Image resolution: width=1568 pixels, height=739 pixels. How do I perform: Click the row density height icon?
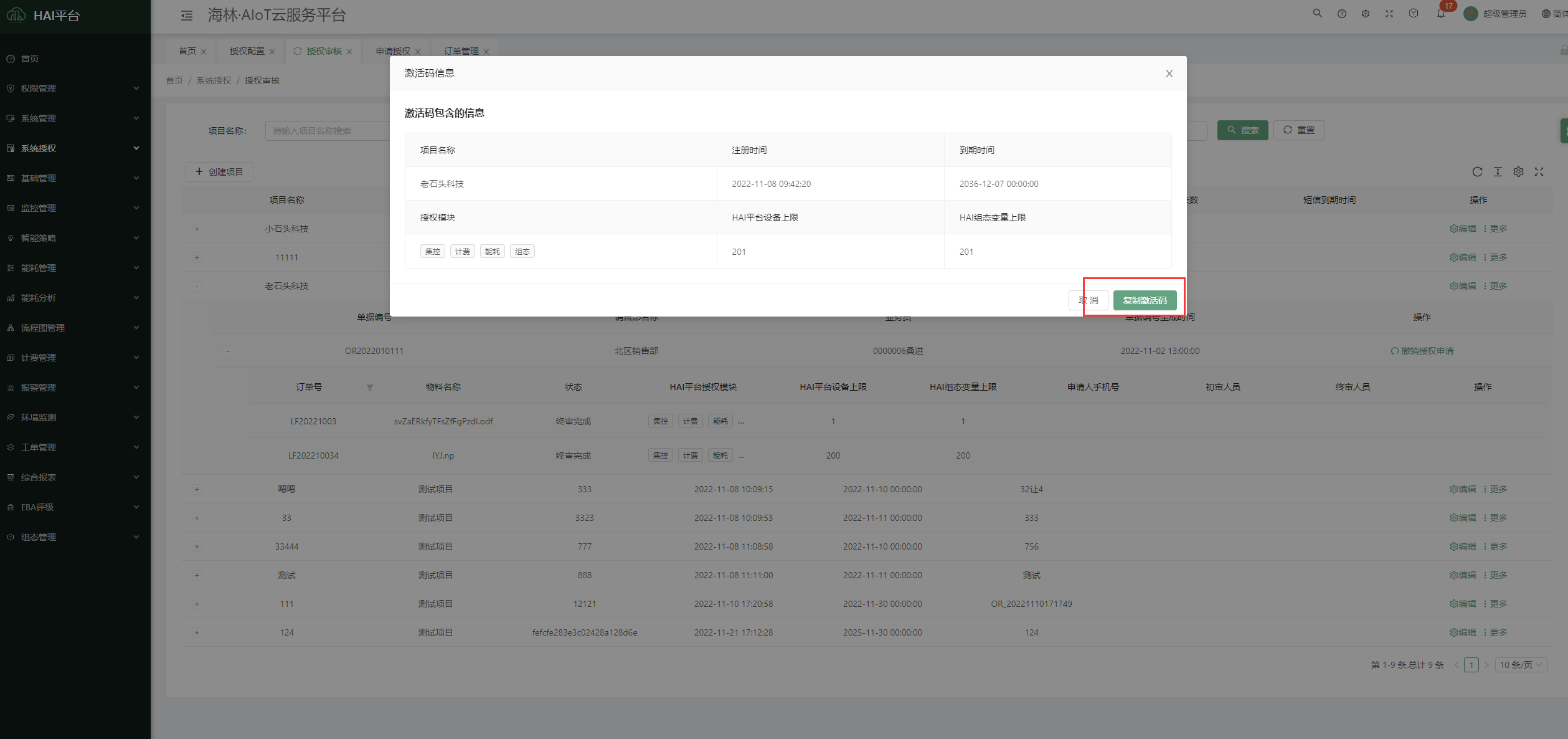tap(1498, 172)
